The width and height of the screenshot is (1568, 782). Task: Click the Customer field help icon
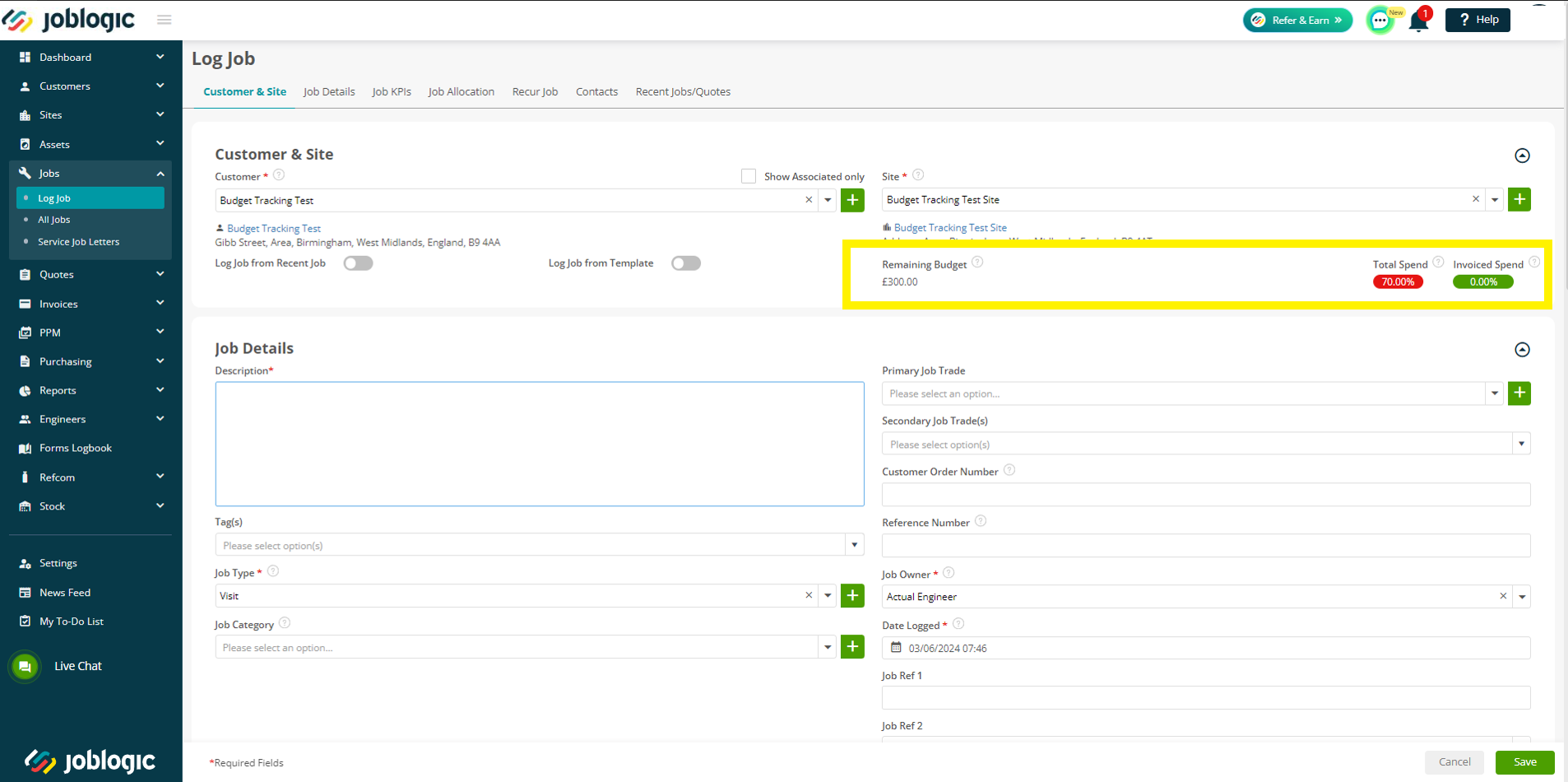point(279,175)
